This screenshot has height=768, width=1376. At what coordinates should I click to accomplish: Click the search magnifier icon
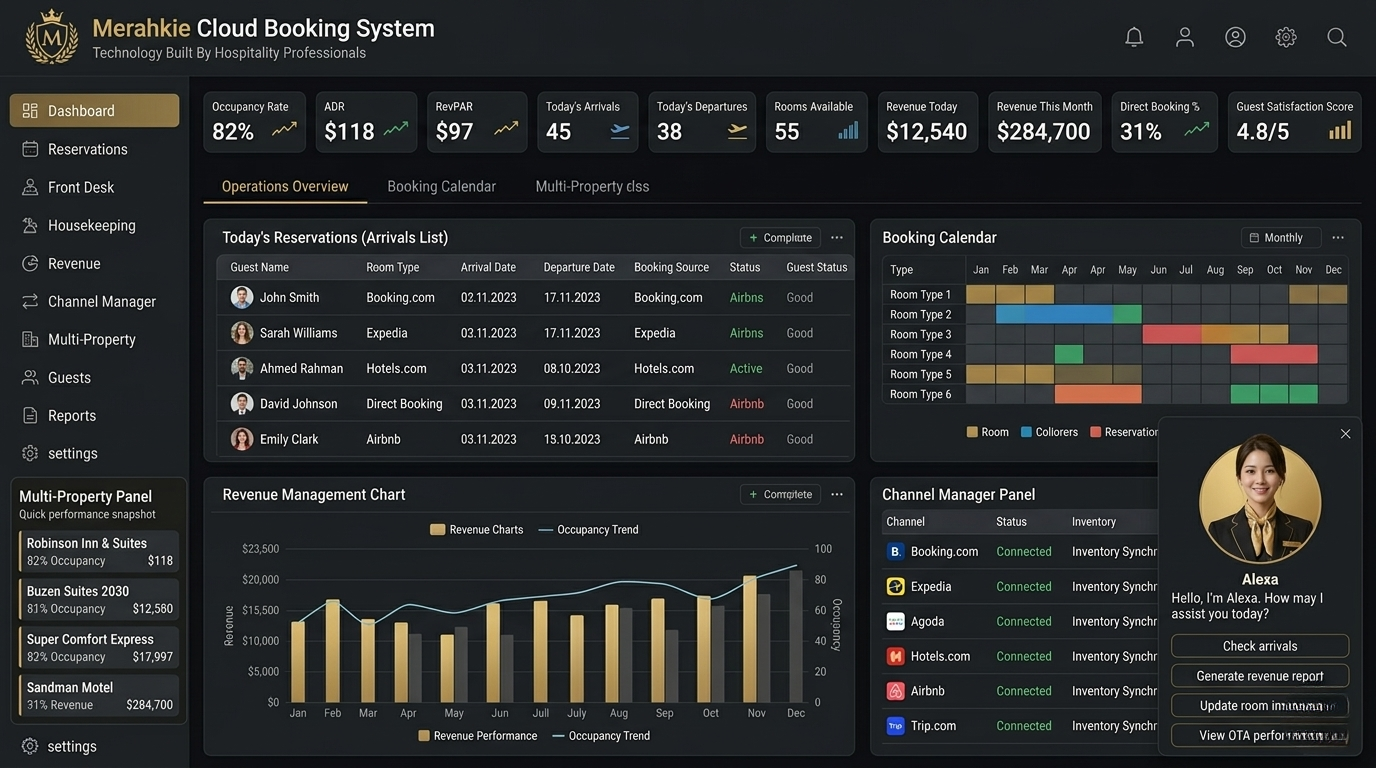tap(1337, 37)
